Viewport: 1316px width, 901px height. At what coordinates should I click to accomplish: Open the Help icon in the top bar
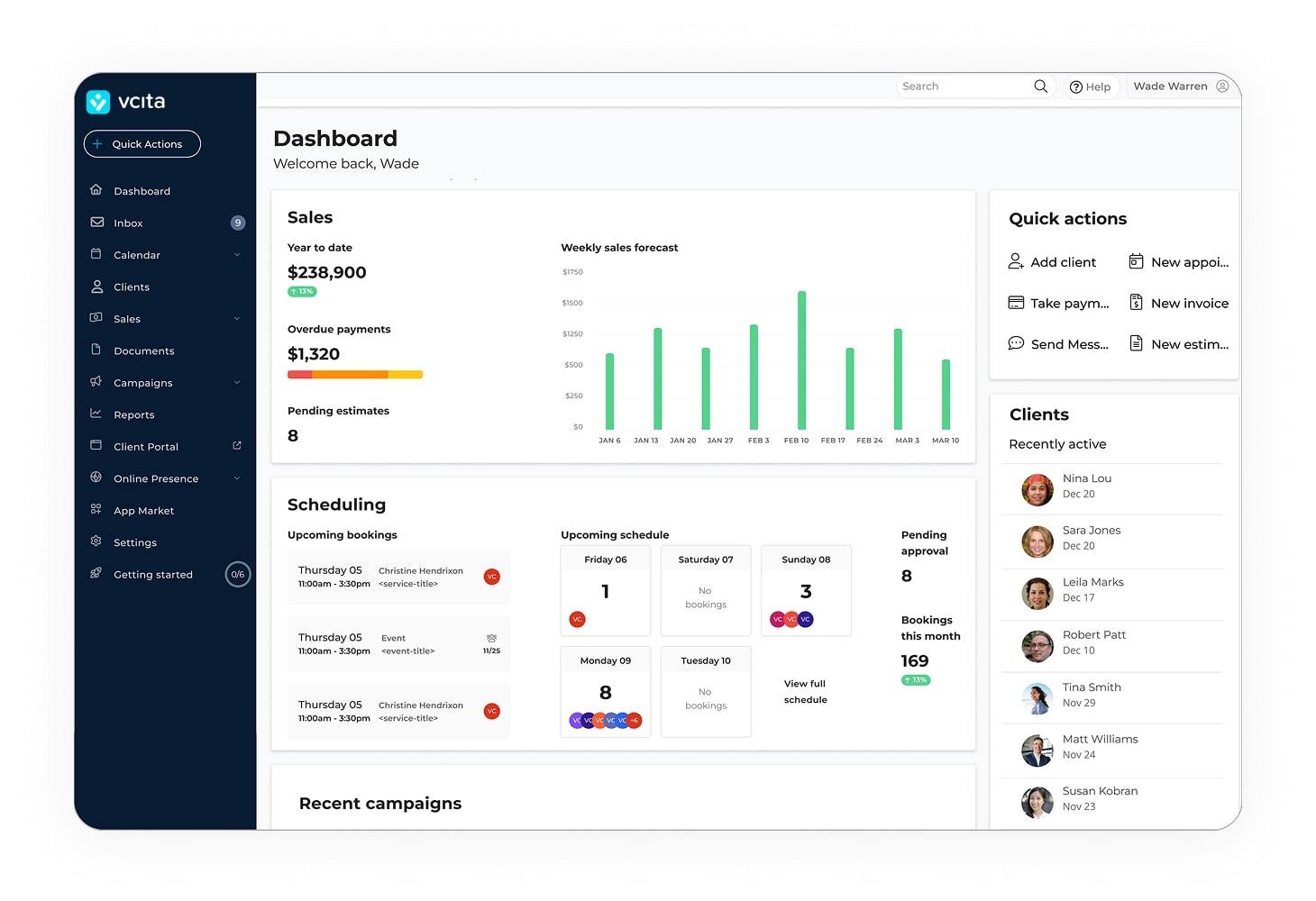[x=1076, y=86]
